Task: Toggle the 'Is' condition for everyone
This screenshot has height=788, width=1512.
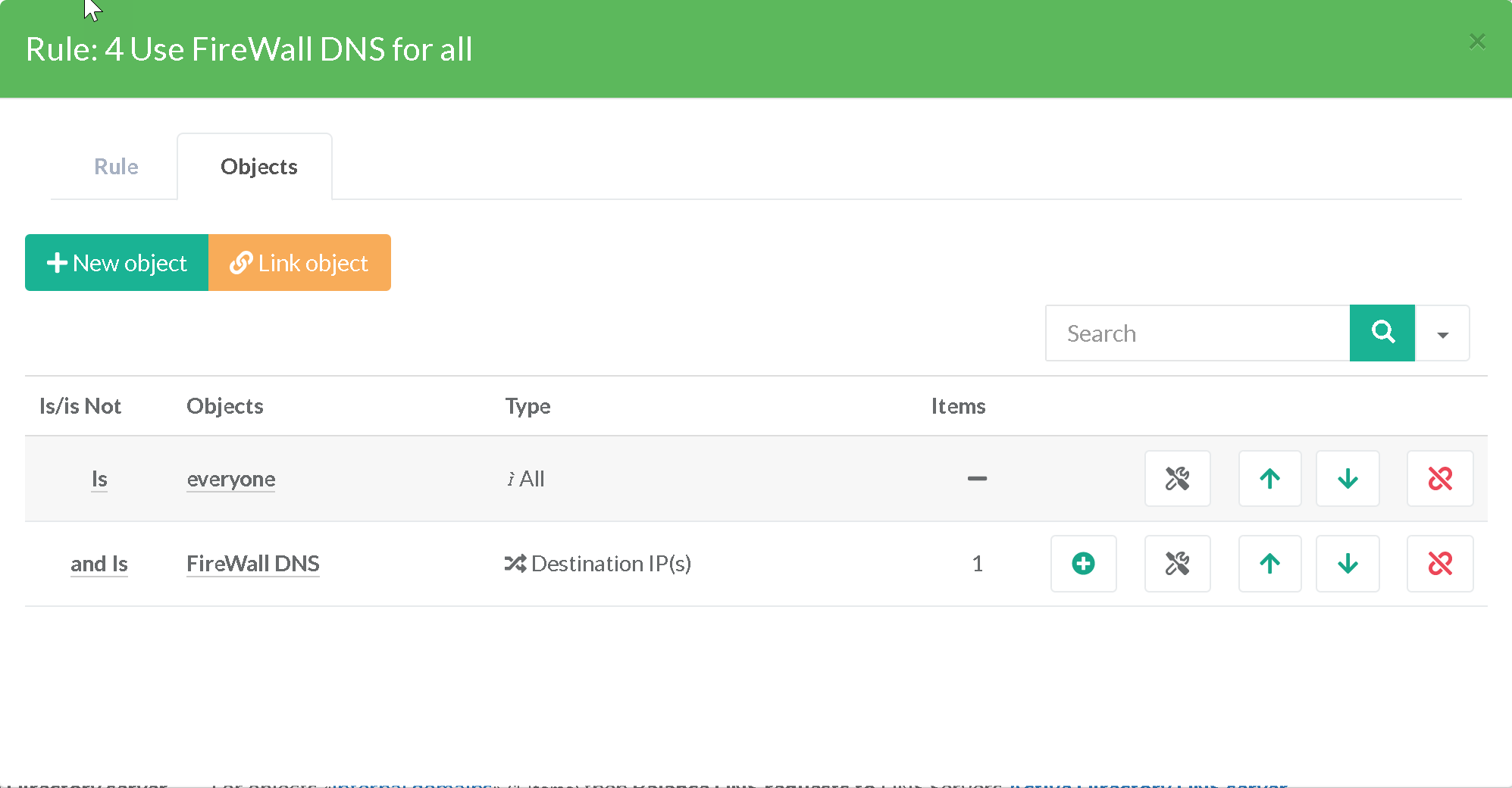Action: tap(99, 479)
